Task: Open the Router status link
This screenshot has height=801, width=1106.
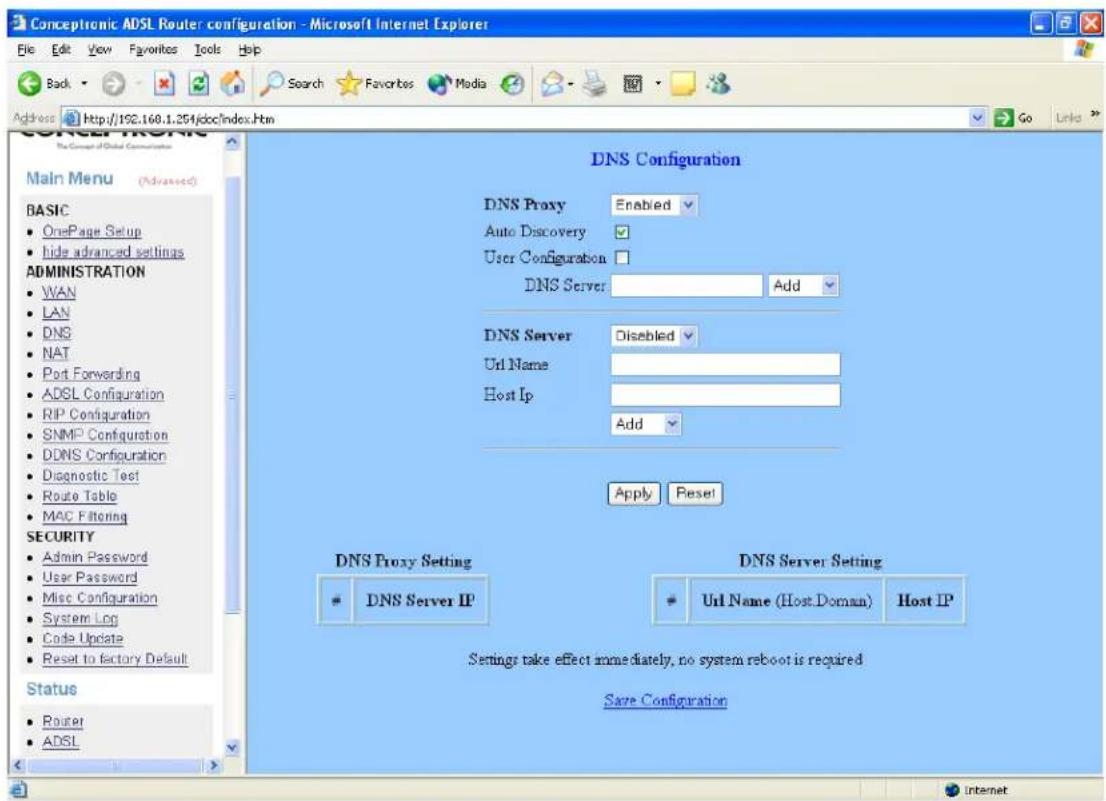Action: pos(63,721)
